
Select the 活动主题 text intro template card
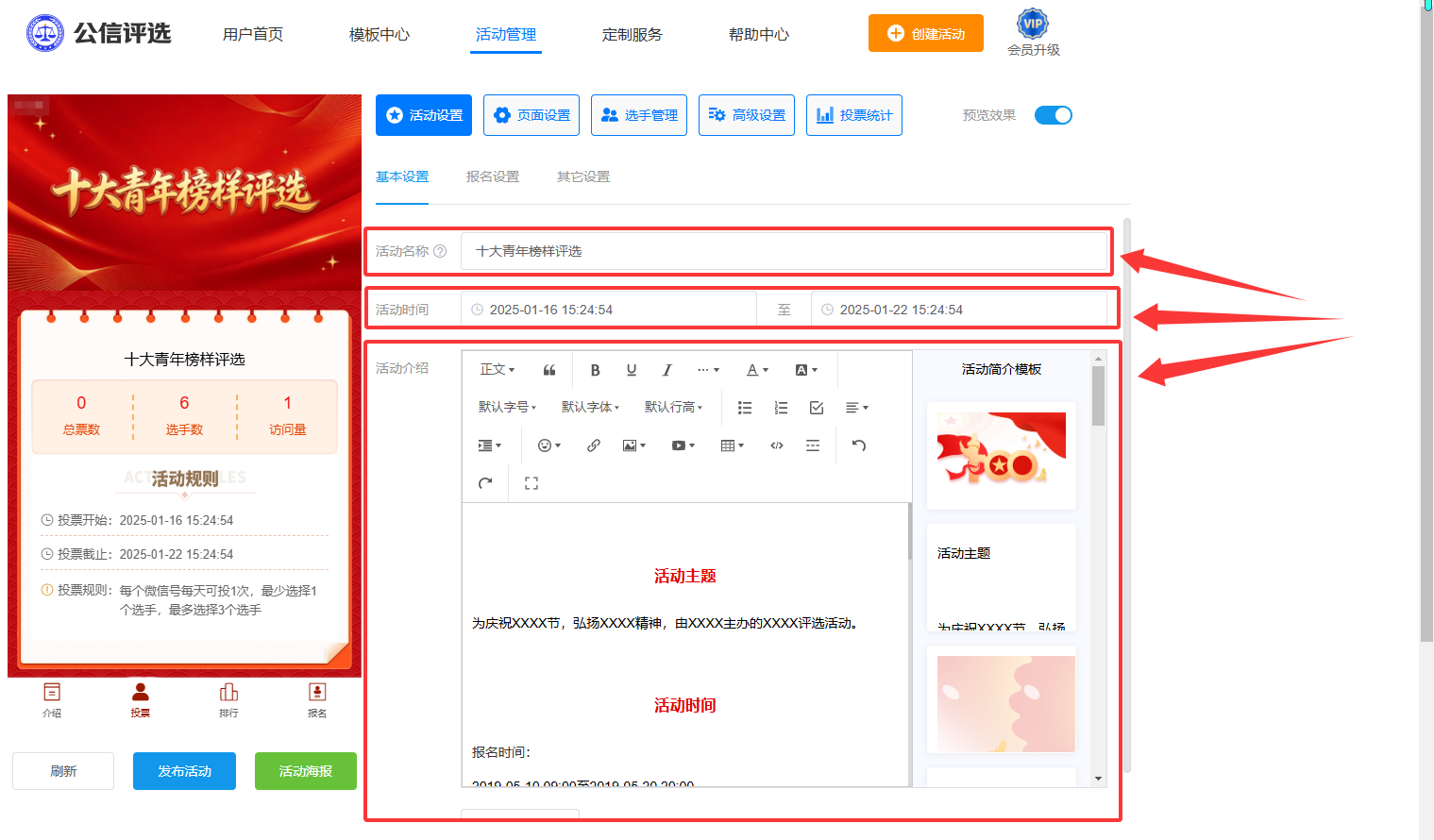click(x=1002, y=578)
